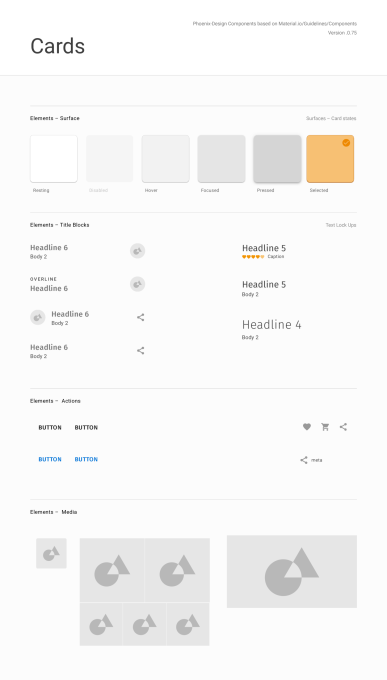
Task: Click the bottom-left image in the media grid
Action: tap(101, 624)
